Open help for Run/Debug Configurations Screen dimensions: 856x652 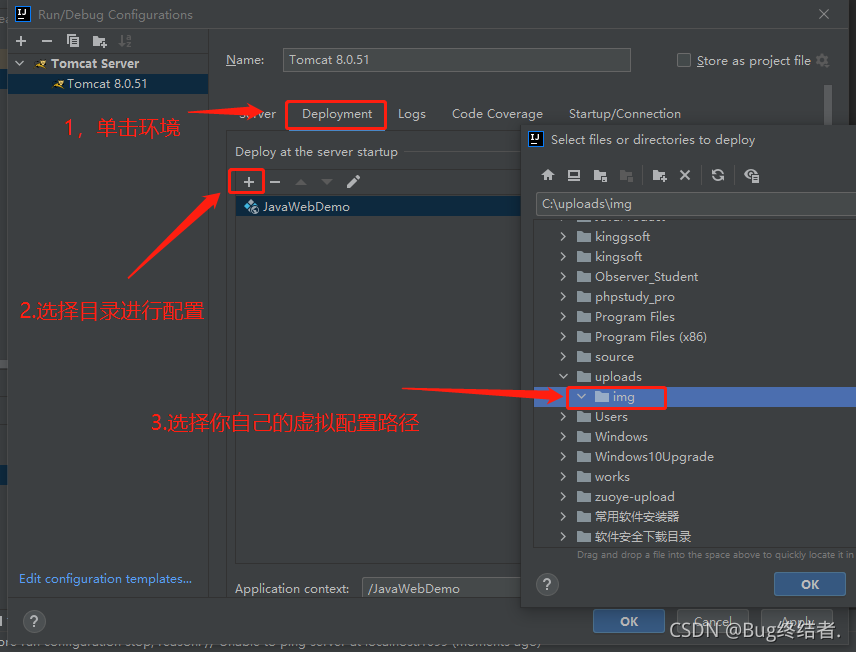point(34,621)
